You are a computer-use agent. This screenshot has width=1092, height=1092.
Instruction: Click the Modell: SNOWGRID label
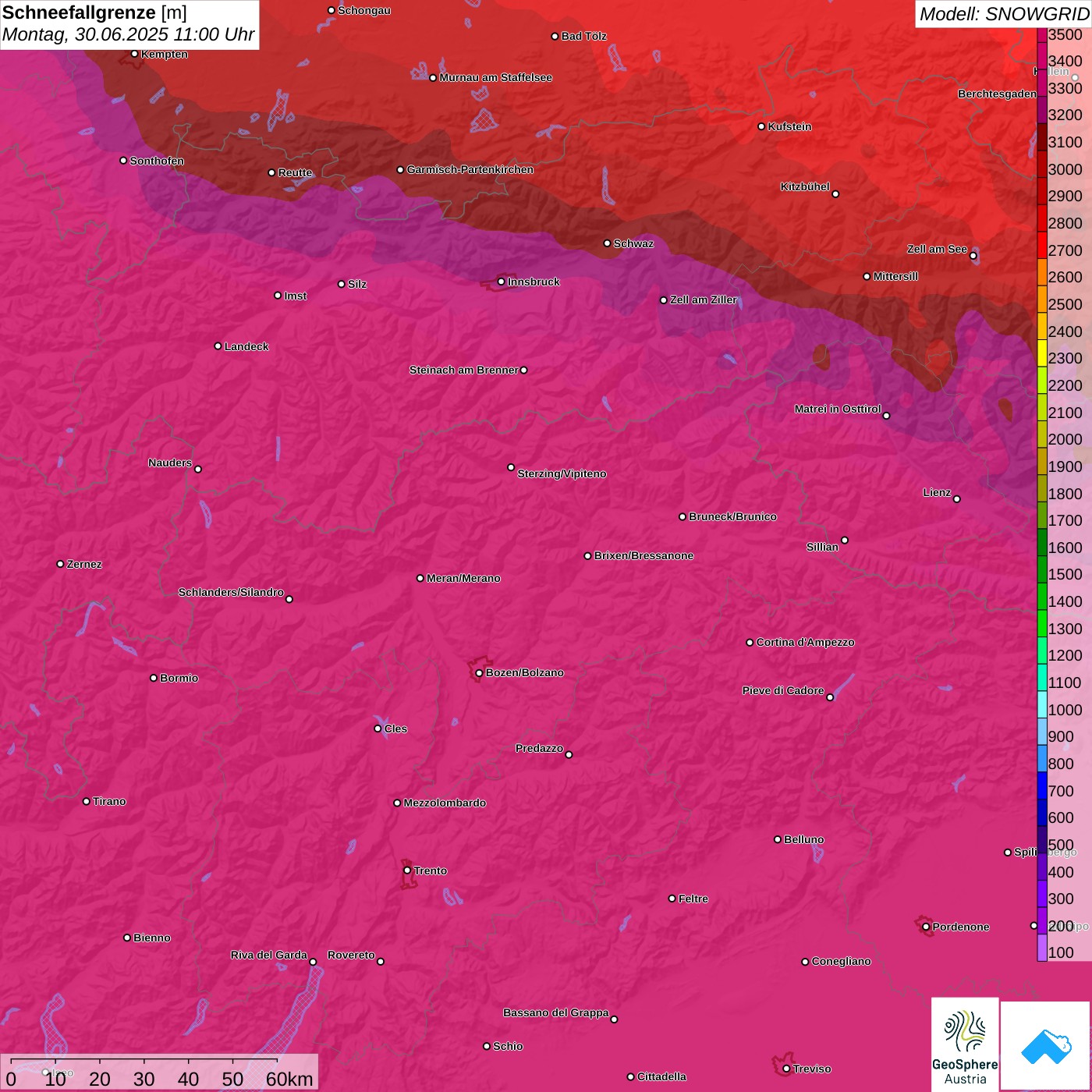click(1004, 14)
